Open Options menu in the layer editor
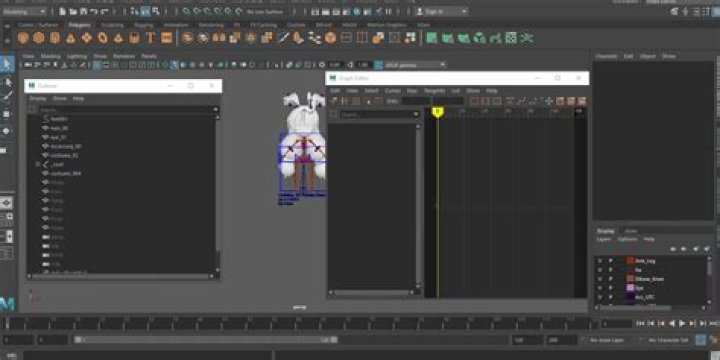 click(627, 239)
